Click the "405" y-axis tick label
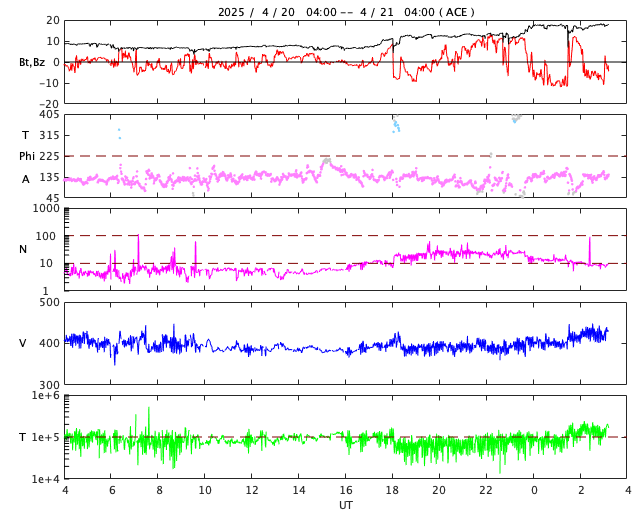Viewport: 640px width, 512px height. 49,115
